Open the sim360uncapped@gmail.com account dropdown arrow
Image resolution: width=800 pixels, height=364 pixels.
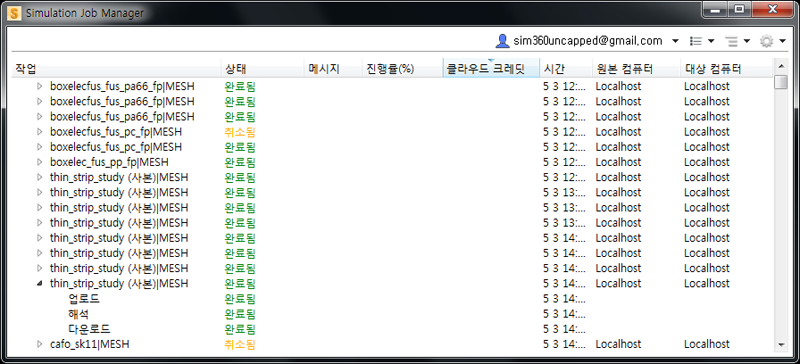[676, 41]
